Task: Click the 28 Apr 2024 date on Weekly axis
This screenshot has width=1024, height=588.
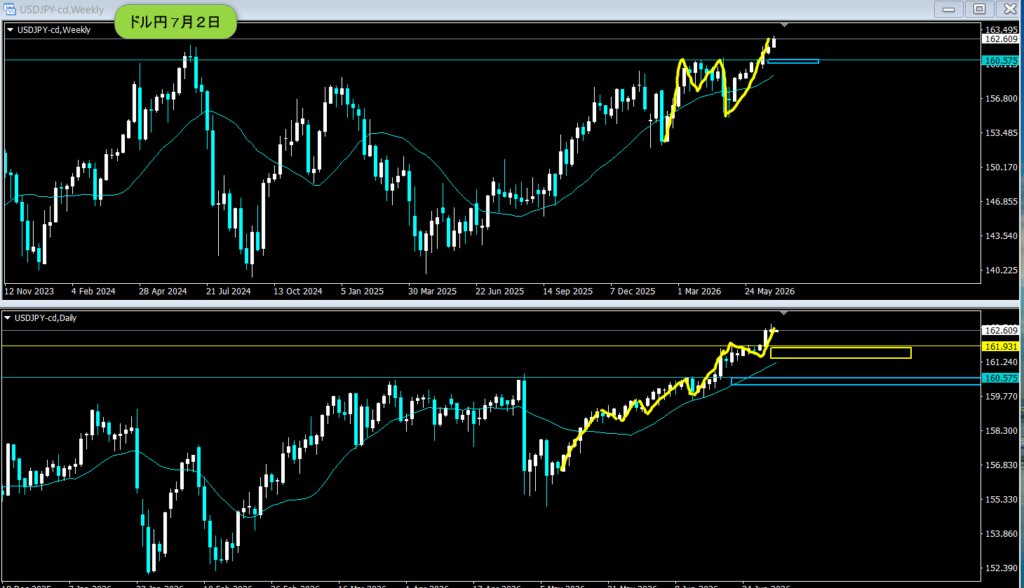Action: [x=163, y=291]
